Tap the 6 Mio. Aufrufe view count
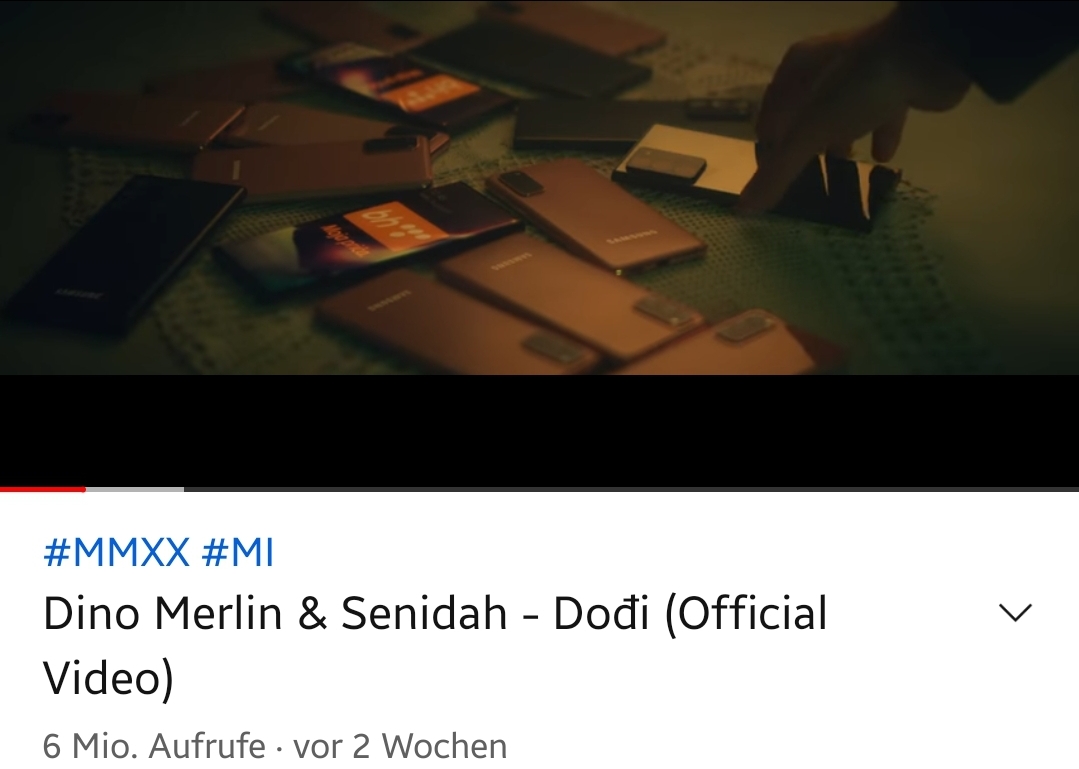This screenshot has width=1079, height=769. (x=154, y=746)
